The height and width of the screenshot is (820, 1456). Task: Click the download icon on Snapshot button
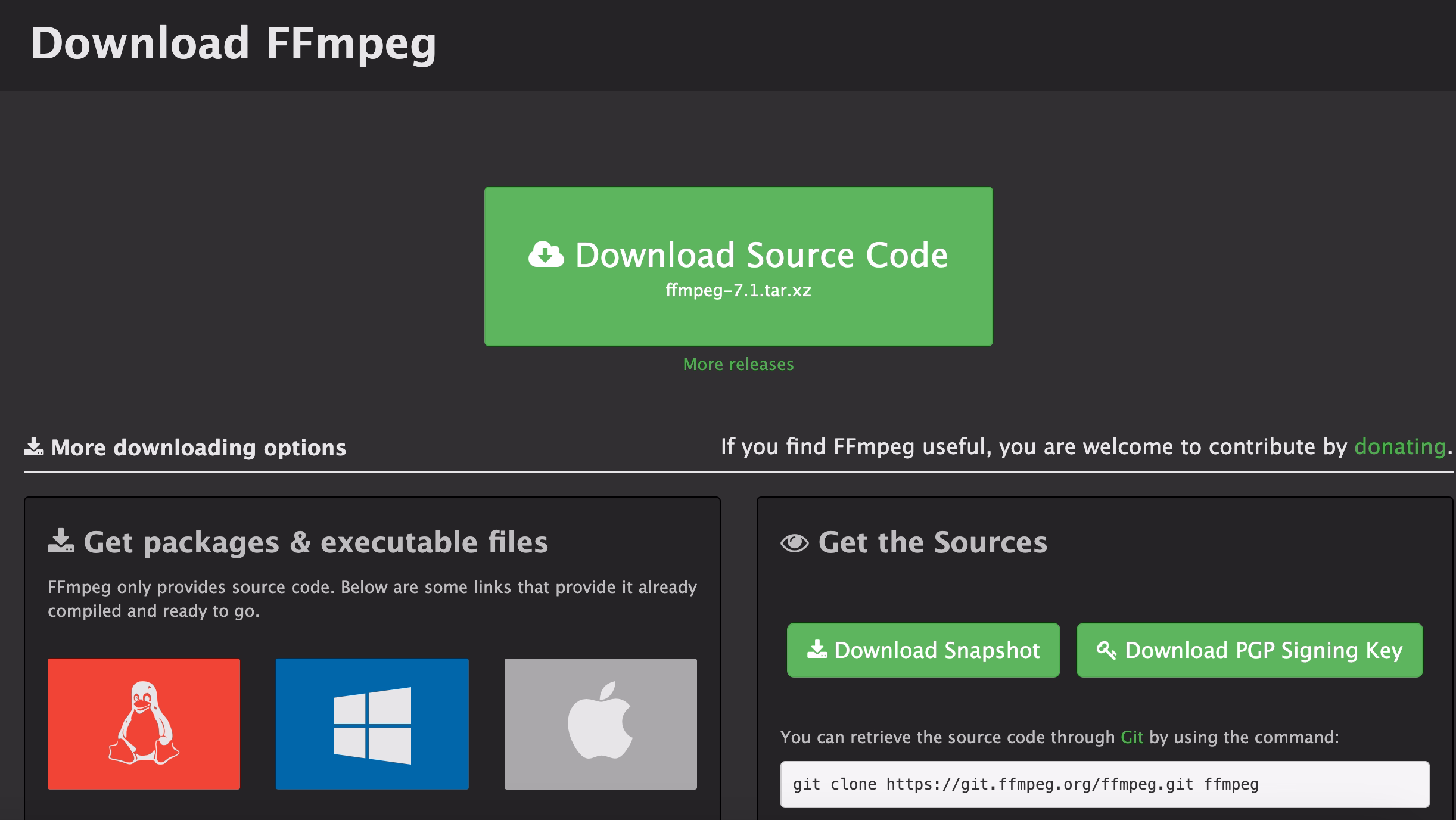817,649
